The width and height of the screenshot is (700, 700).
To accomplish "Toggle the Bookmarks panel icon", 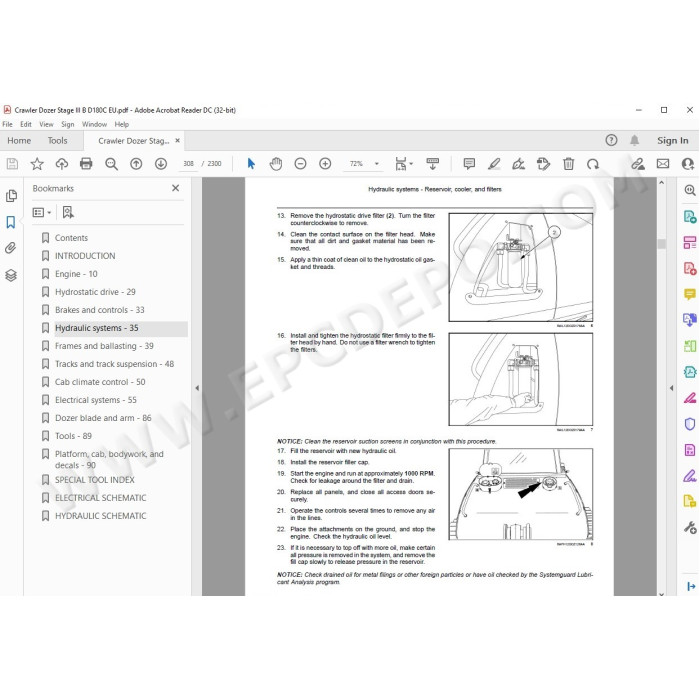I will pos(11,222).
